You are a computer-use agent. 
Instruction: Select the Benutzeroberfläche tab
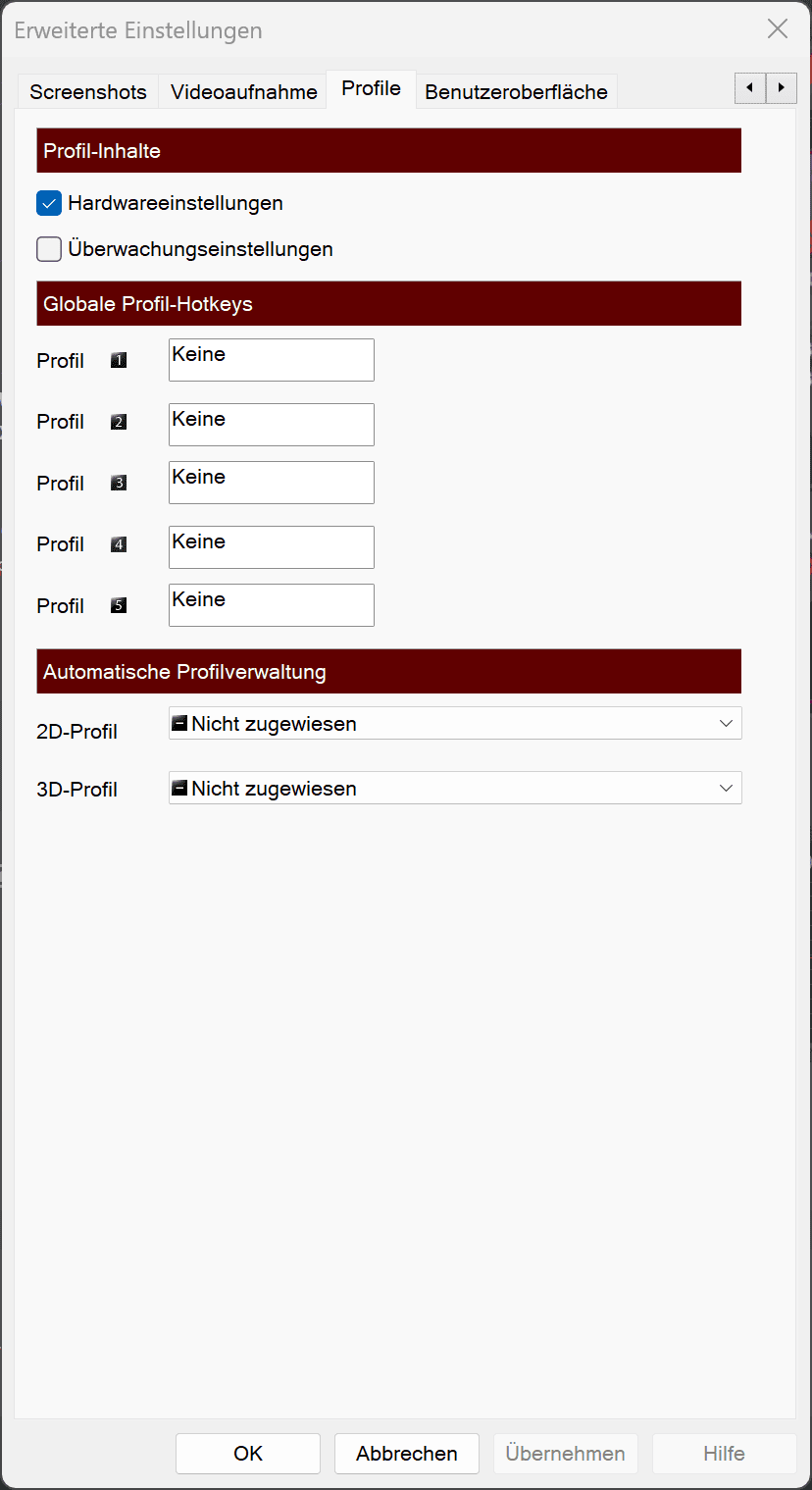516,92
